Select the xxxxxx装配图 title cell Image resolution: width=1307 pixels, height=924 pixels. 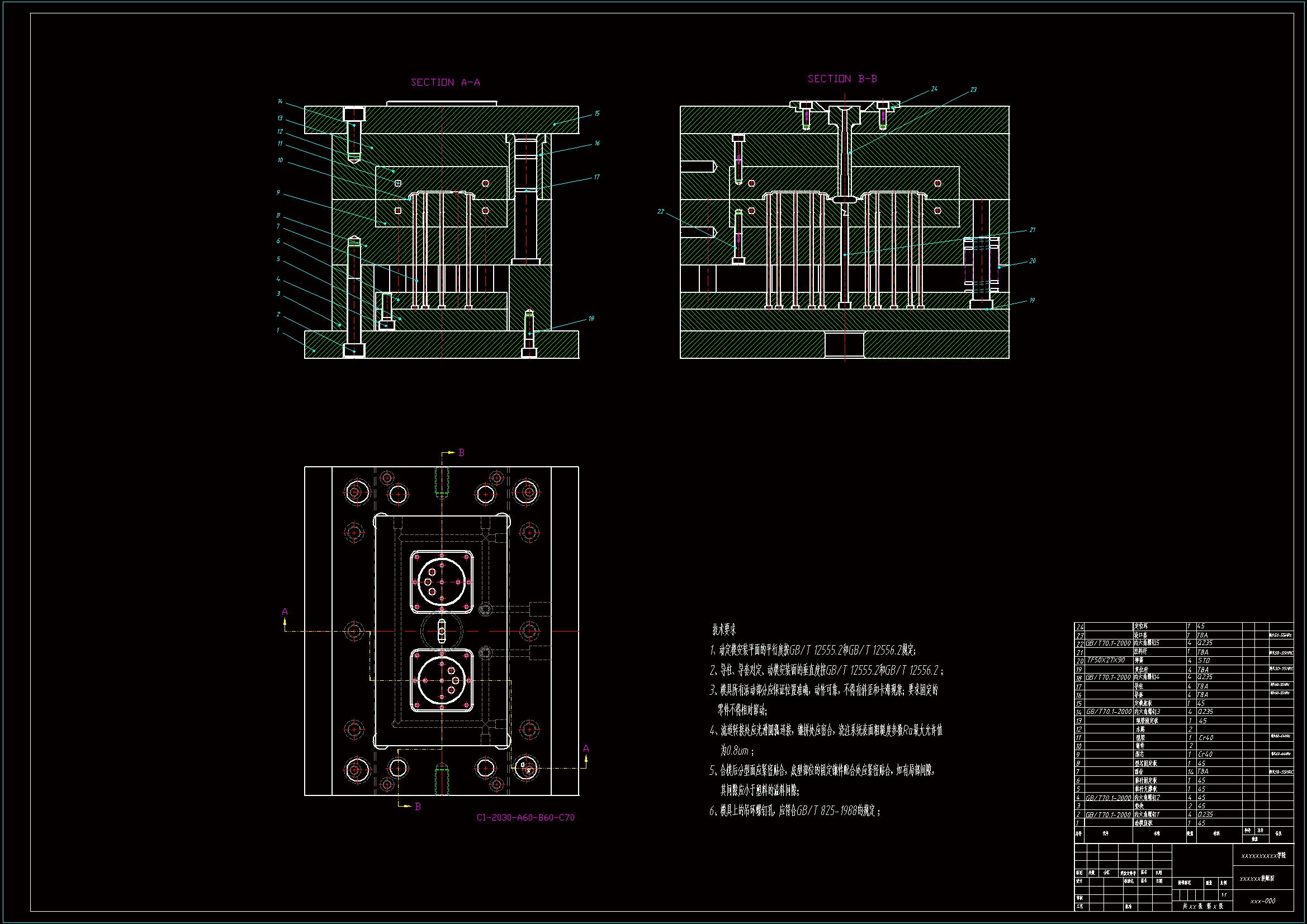1257,879
